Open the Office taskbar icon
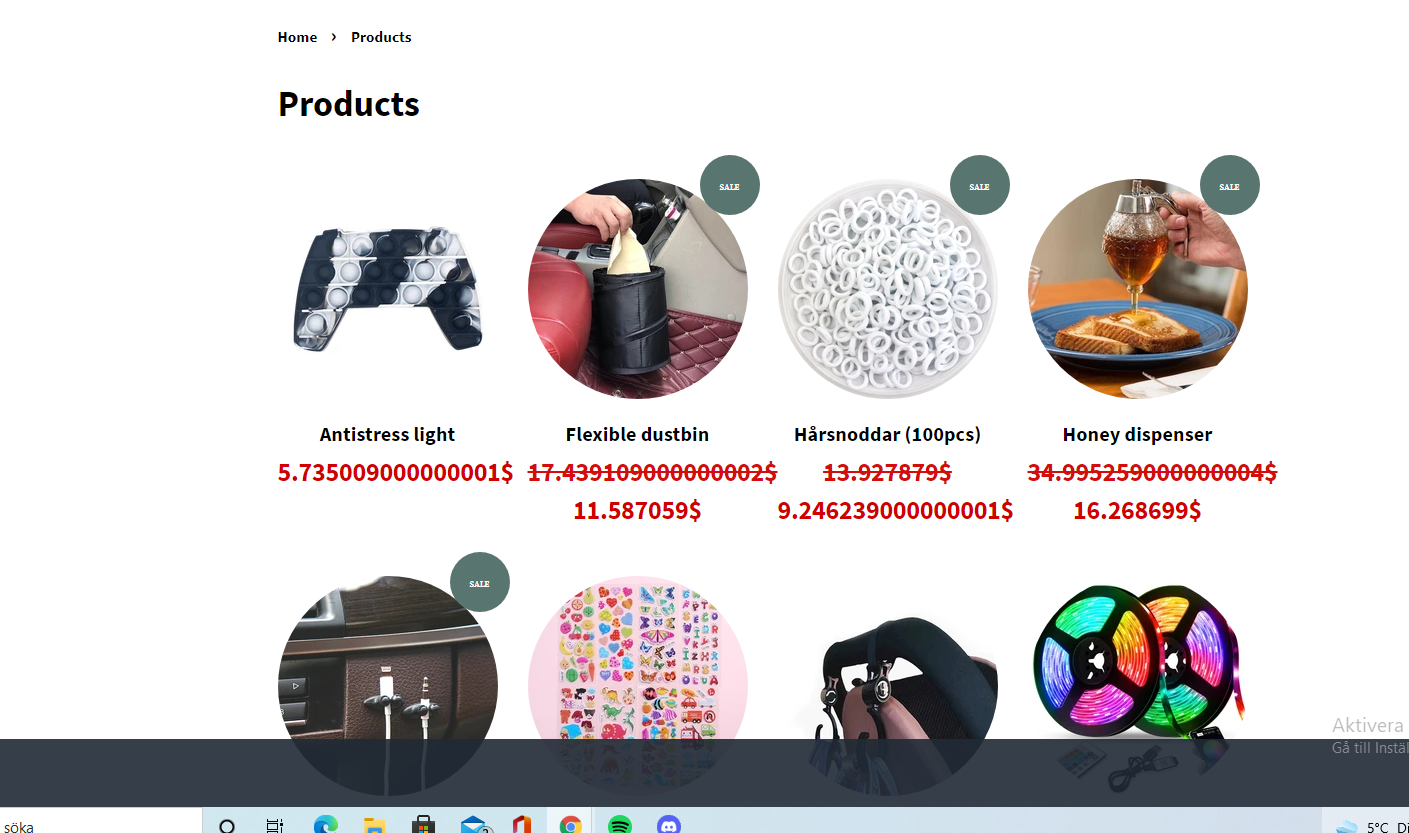This screenshot has height=833, width=1409. point(521,825)
